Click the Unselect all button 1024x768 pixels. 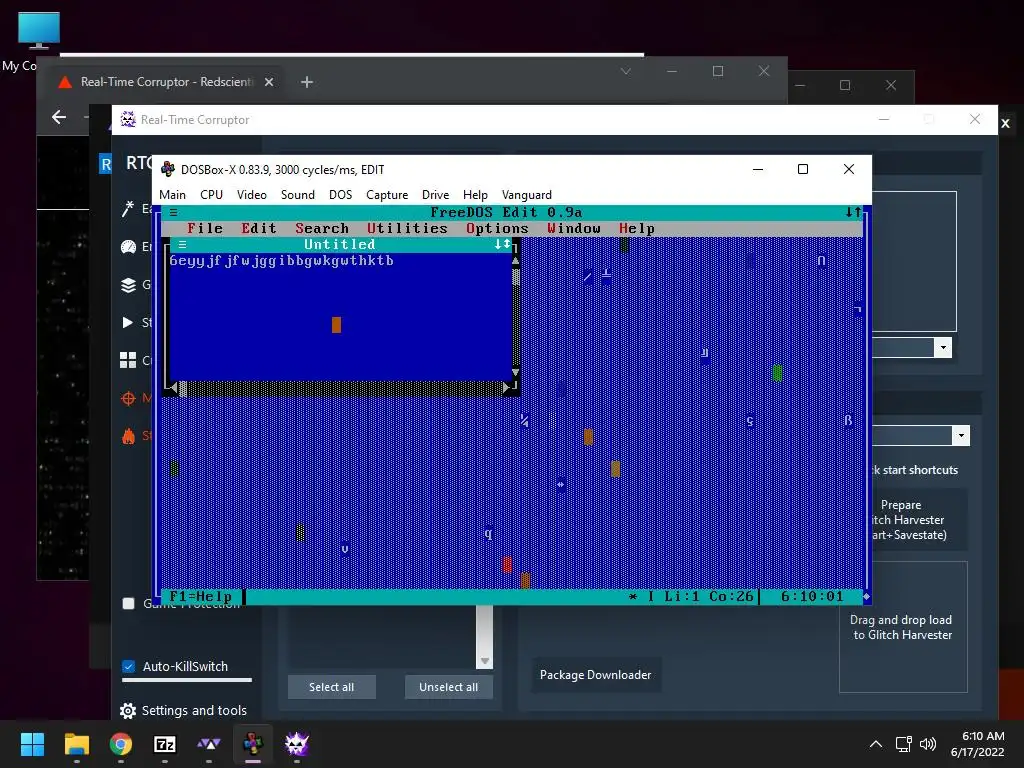pyautogui.click(x=449, y=687)
